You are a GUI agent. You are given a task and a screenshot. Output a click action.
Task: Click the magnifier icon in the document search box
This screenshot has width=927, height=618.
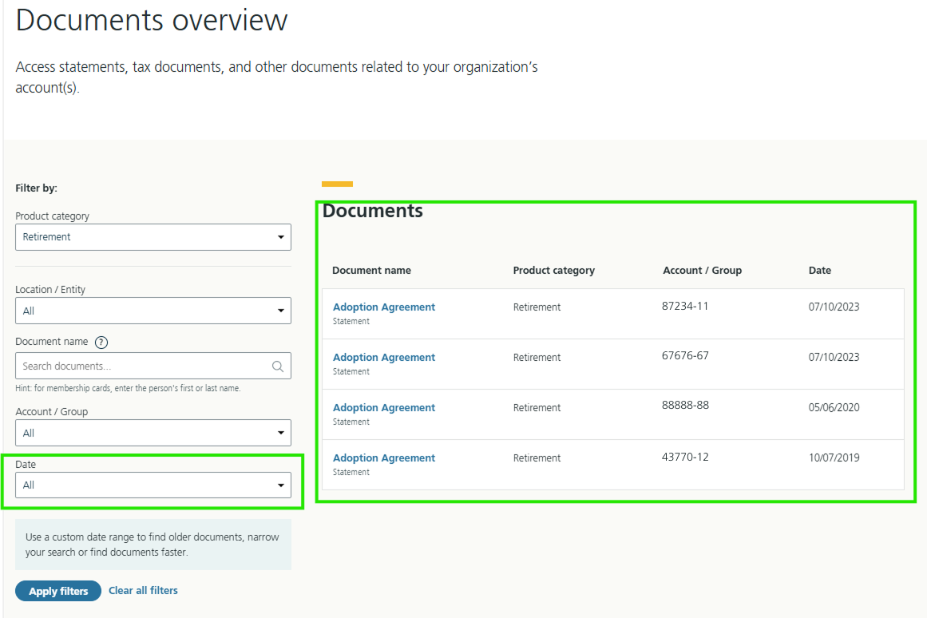pyautogui.click(x=277, y=366)
